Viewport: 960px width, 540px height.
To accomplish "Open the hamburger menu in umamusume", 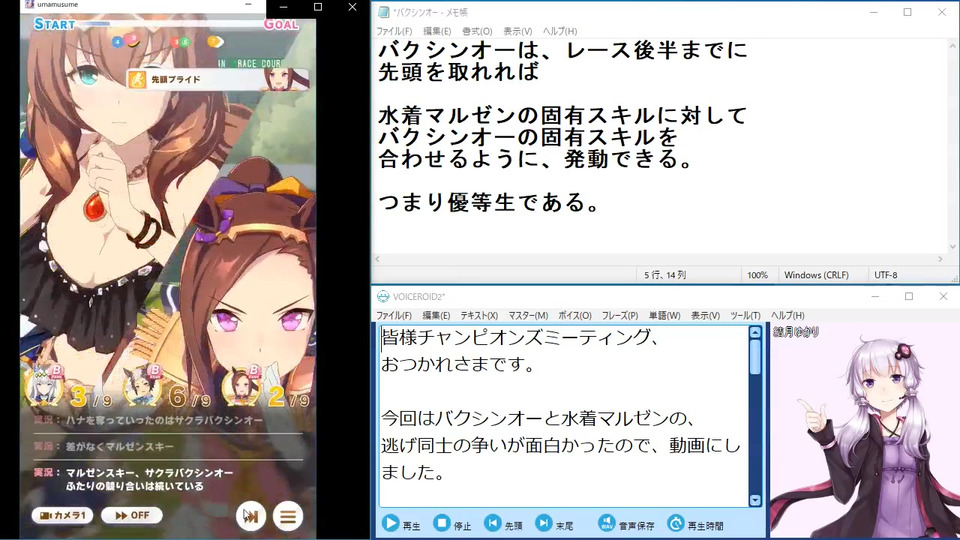I will click(288, 517).
